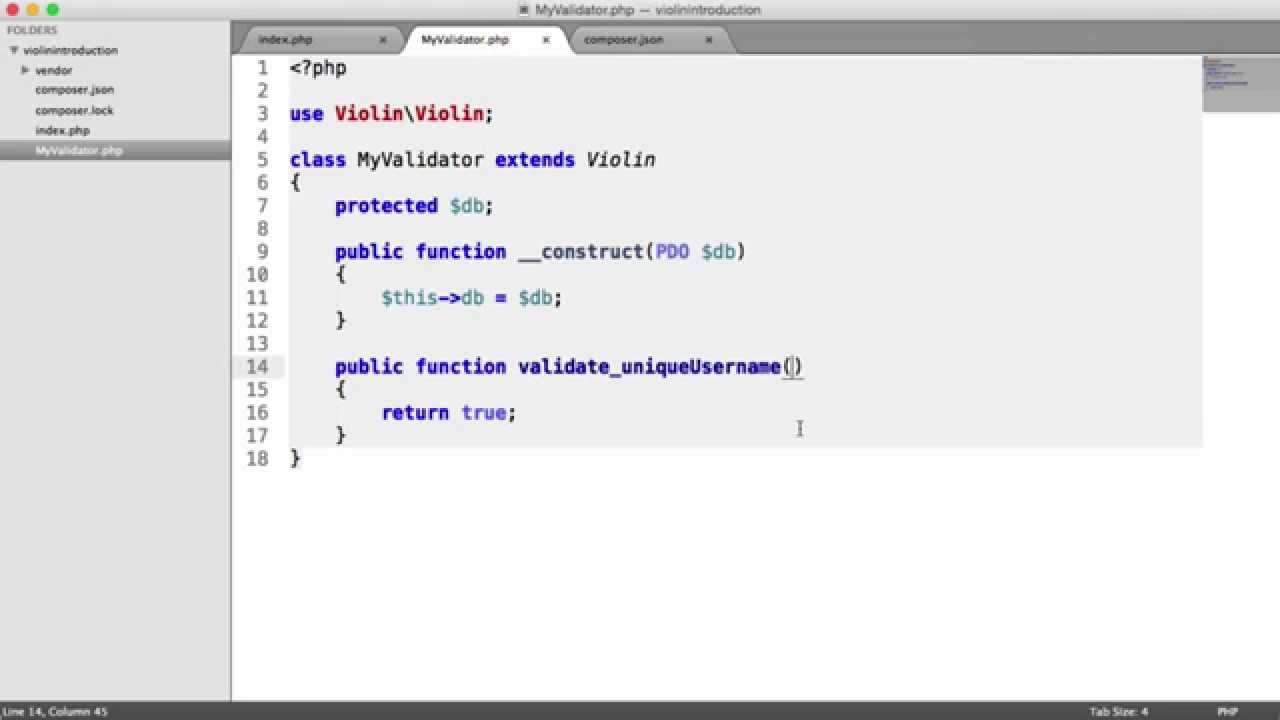Click the italic 'Violin' parent class name
The height and width of the screenshot is (720, 1280).
[621, 160]
